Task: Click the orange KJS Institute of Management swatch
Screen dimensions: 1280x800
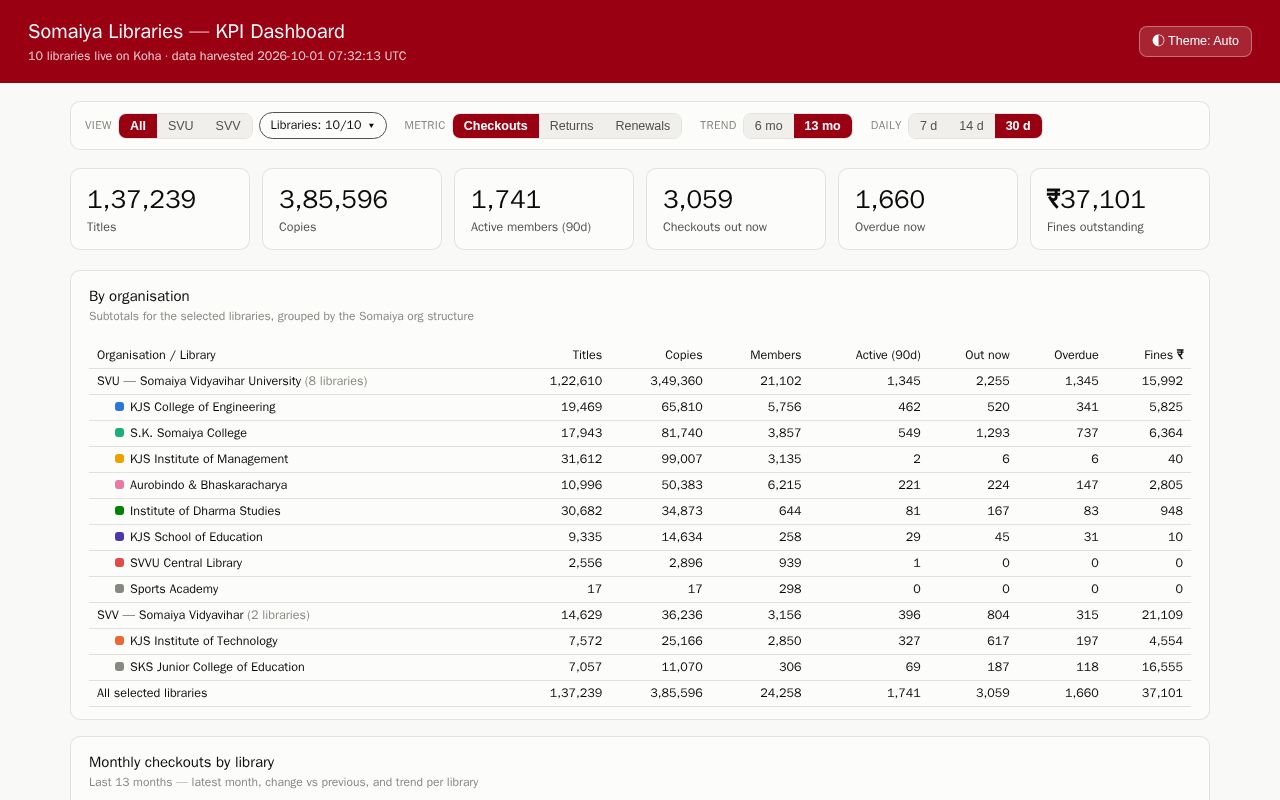Action: (120, 459)
